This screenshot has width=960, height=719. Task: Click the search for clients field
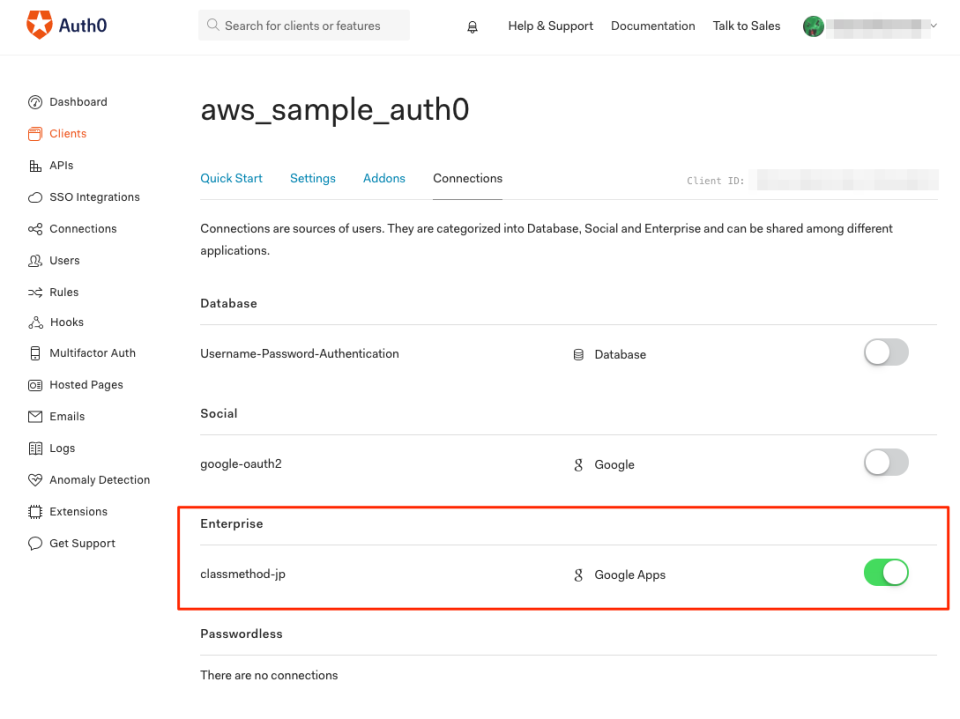point(303,25)
